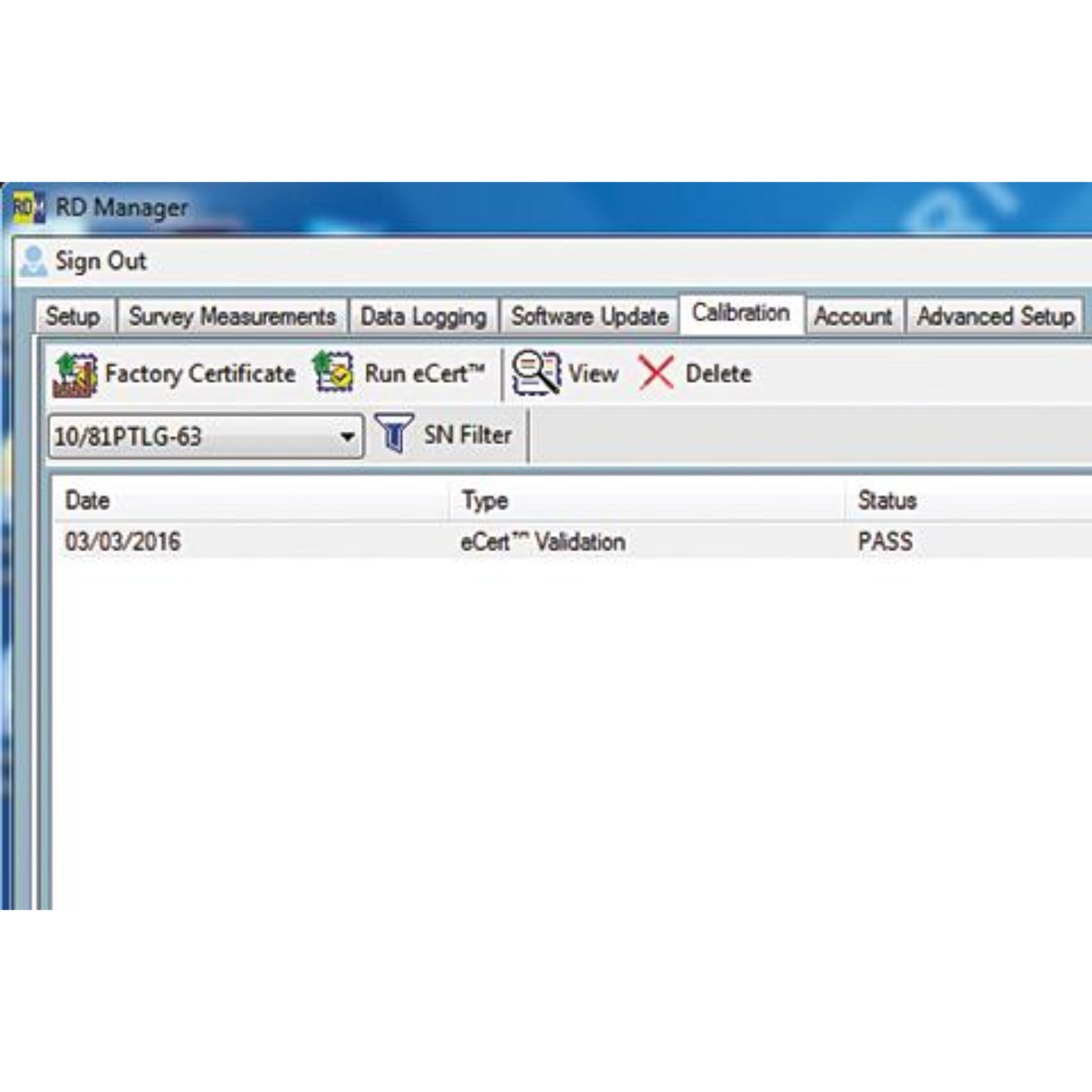Image resolution: width=1092 pixels, height=1092 pixels.
Task: Sort by the Date column header
Action: click(251, 501)
